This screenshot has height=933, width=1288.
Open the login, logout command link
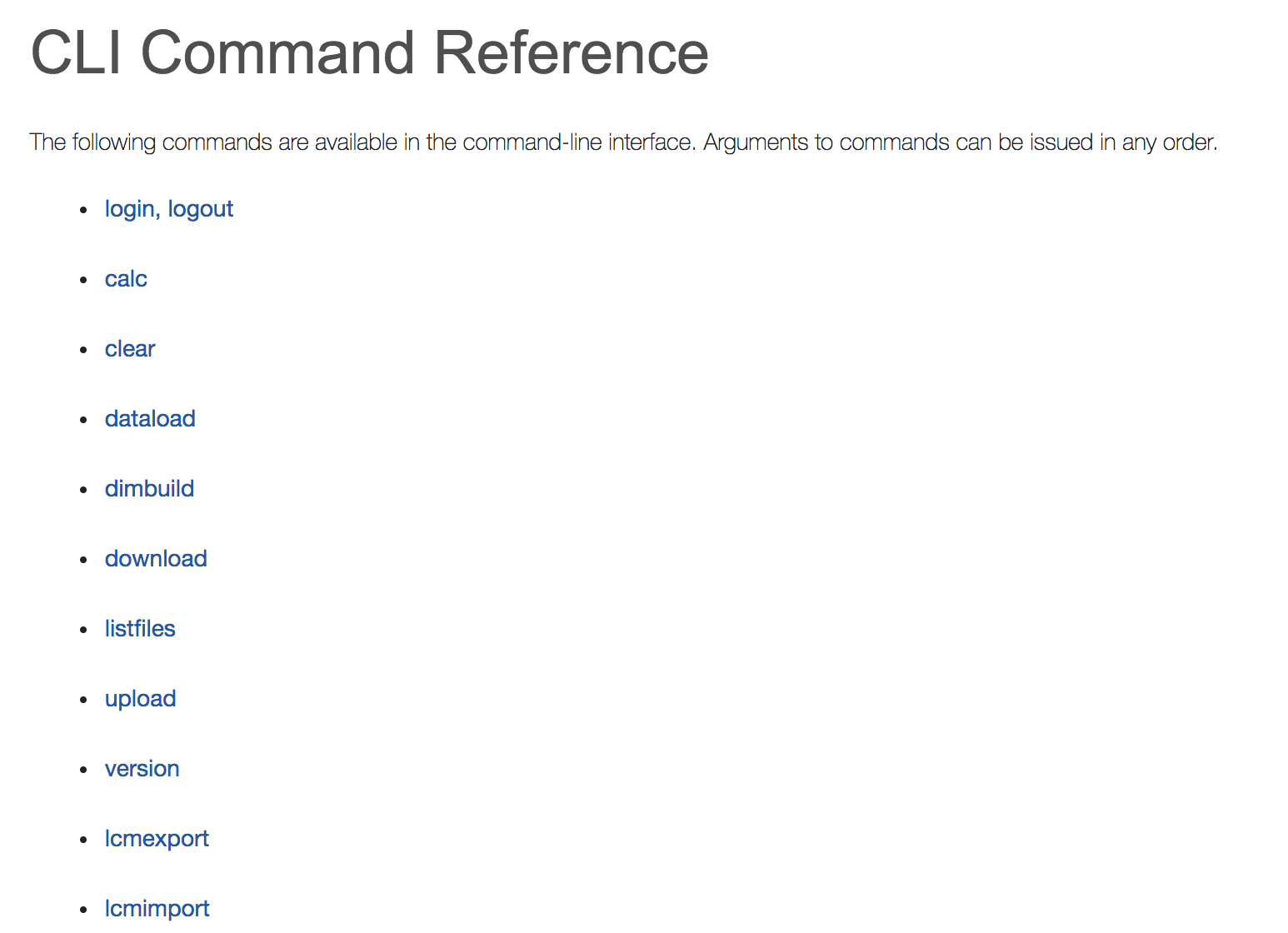pos(169,209)
